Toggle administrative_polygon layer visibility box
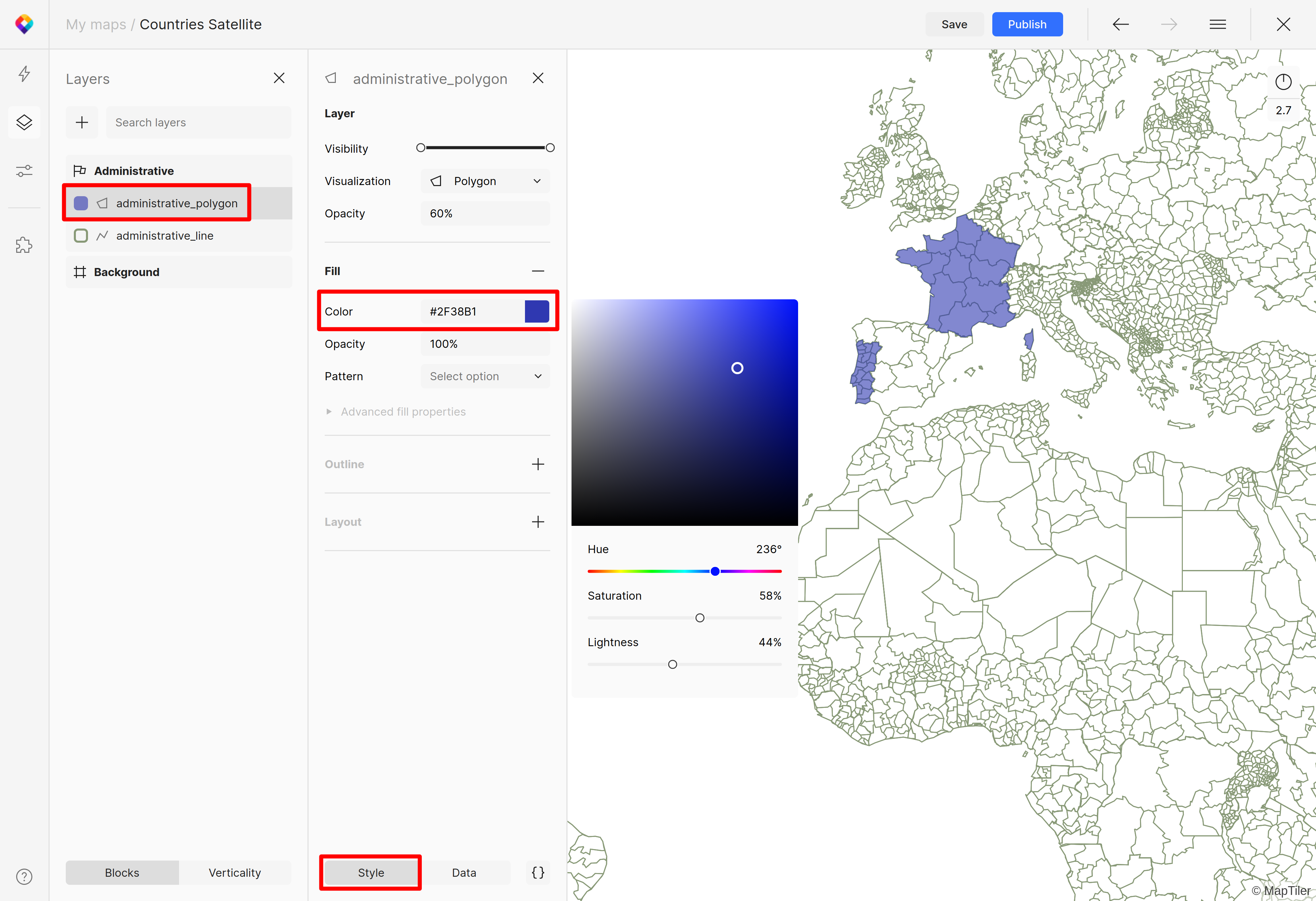Viewport: 1316px width, 901px height. [x=81, y=203]
